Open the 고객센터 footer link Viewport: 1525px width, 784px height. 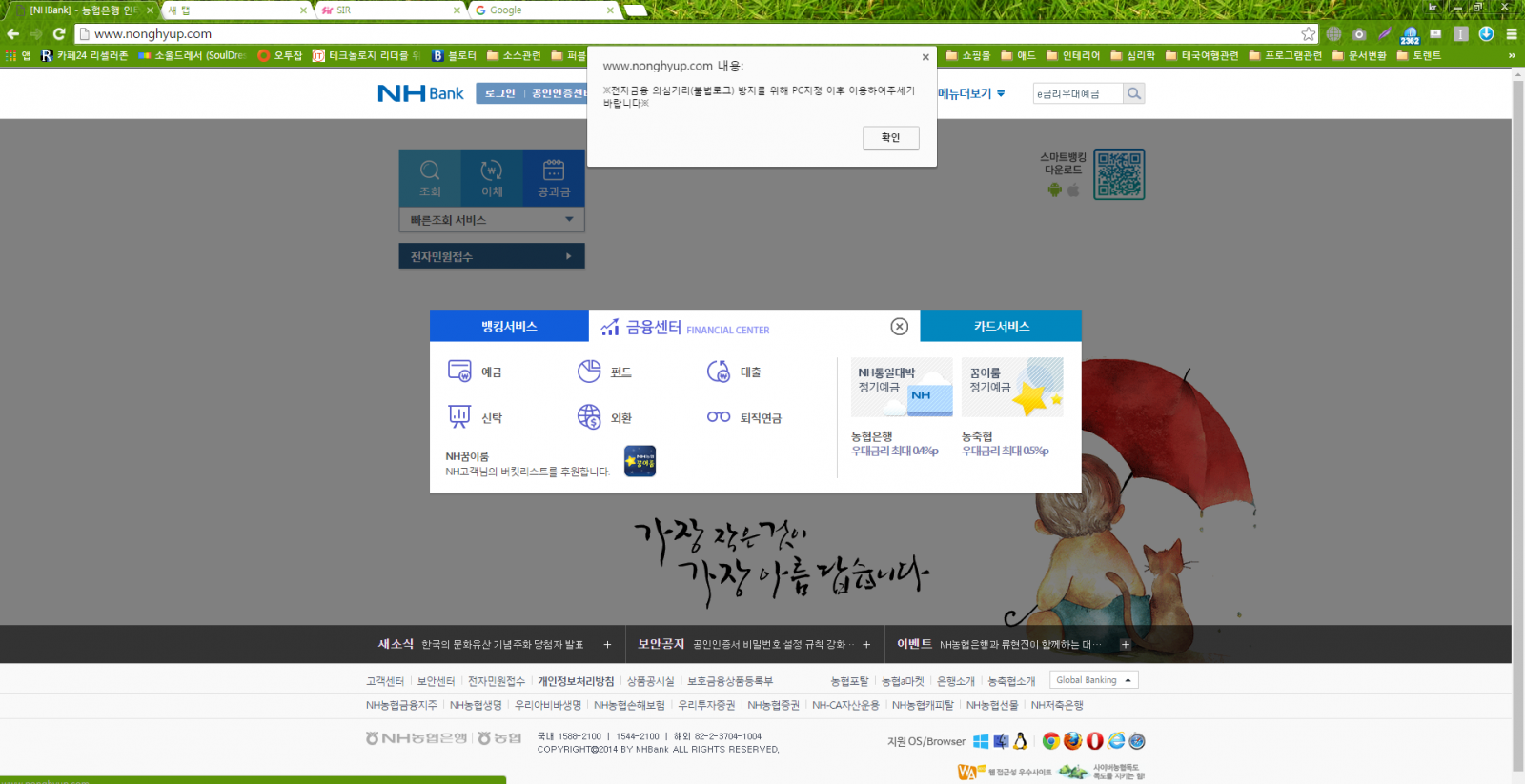(385, 681)
